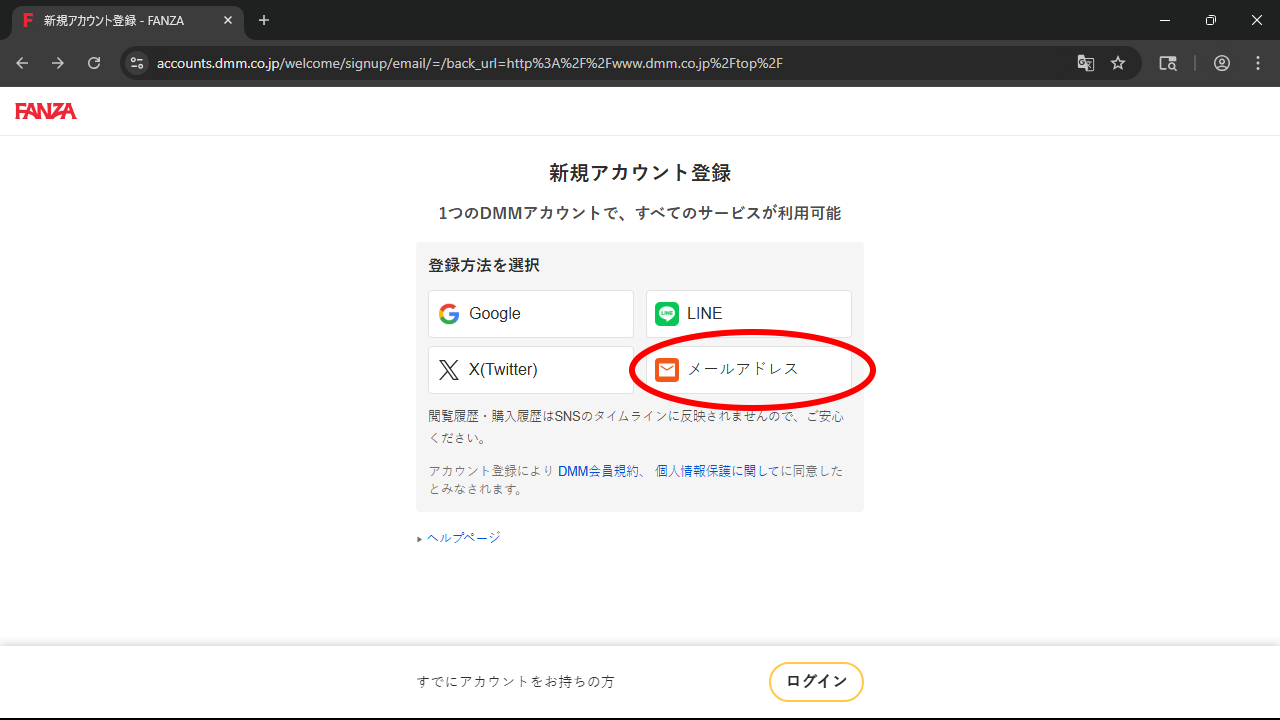Click 登録方法を選択 label

click(x=484, y=266)
